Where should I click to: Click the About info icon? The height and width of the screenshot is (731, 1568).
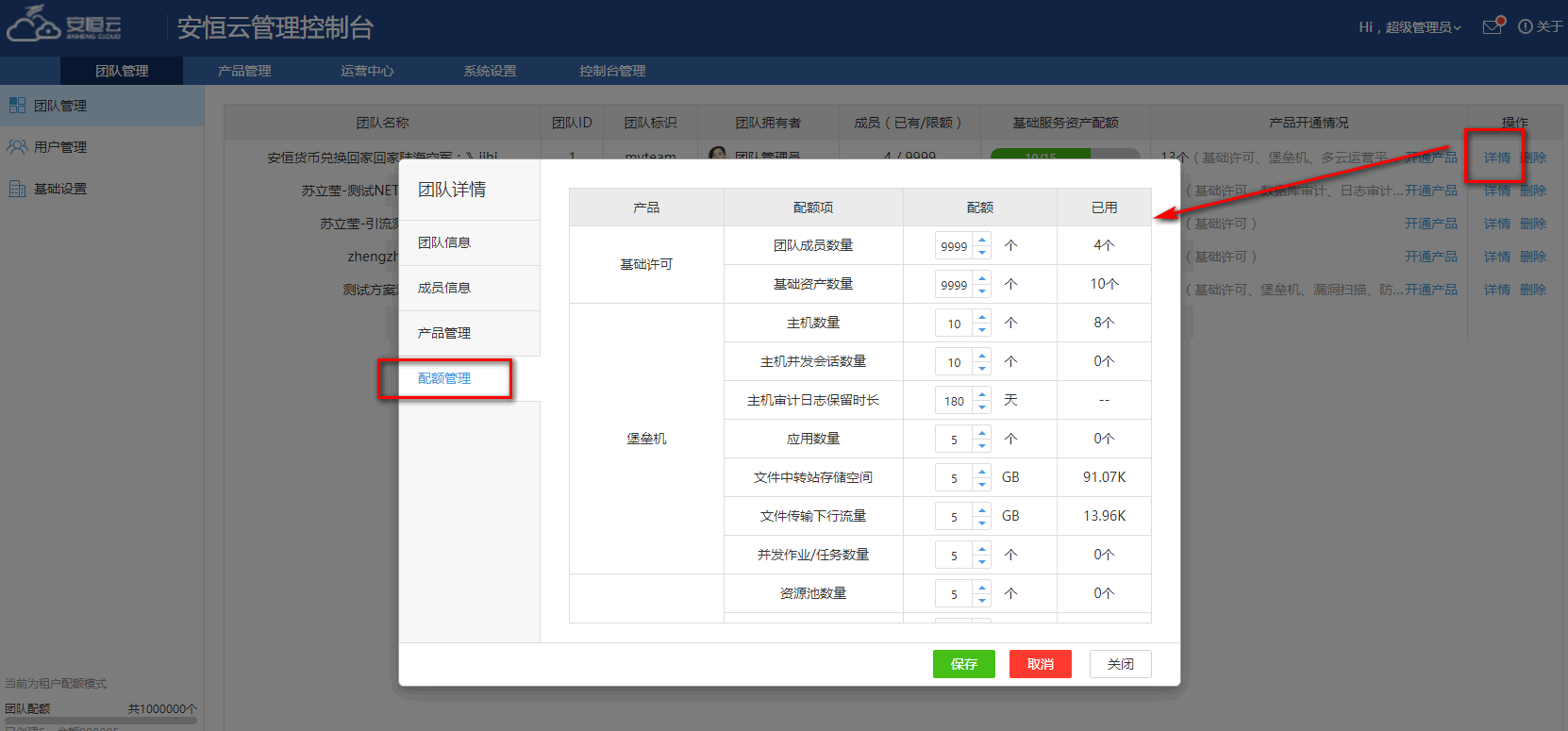pyautogui.click(x=1525, y=26)
